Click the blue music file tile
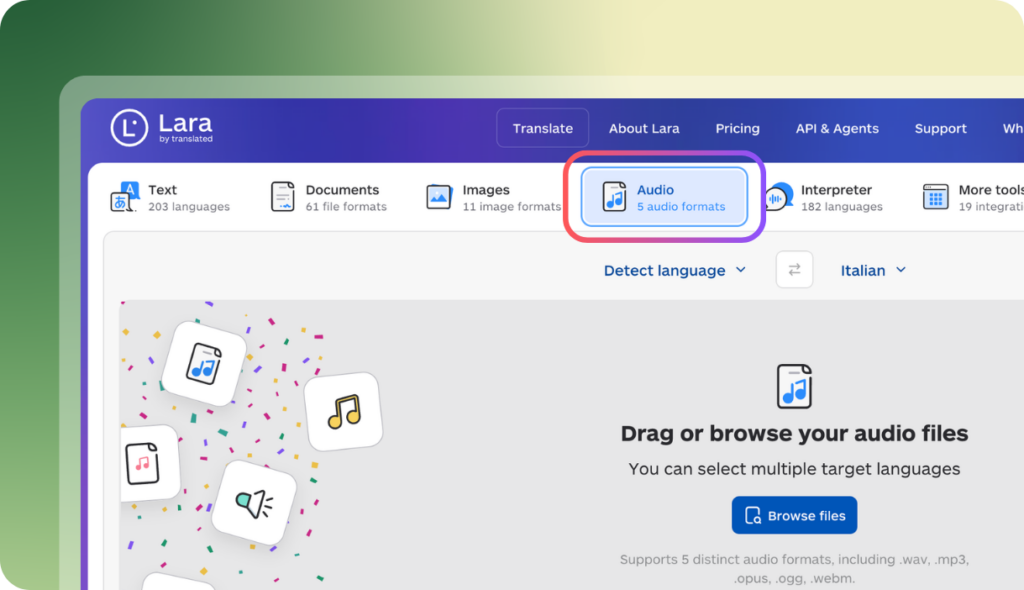 click(204, 364)
